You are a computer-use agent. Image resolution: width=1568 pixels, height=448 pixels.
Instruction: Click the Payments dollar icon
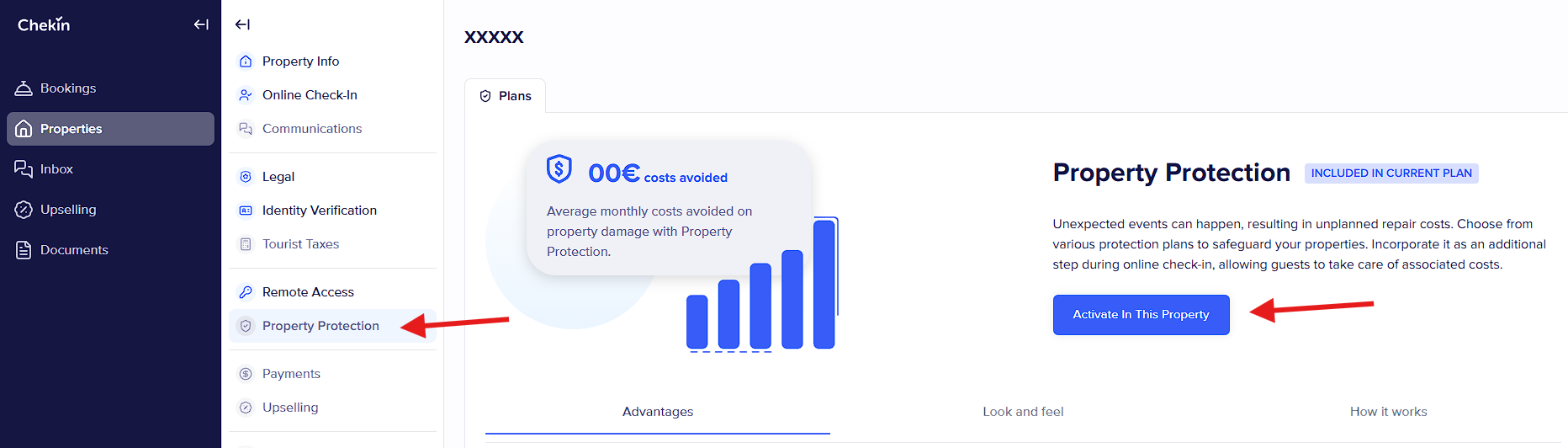pyautogui.click(x=246, y=374)
